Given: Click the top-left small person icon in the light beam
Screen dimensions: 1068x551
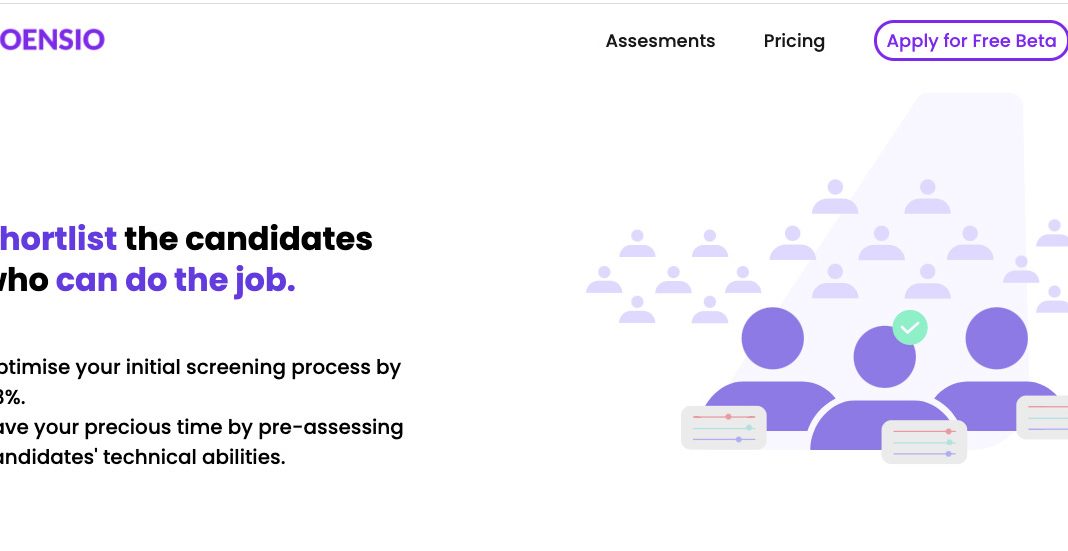Looking at the screenshot, I should [834, 197].
